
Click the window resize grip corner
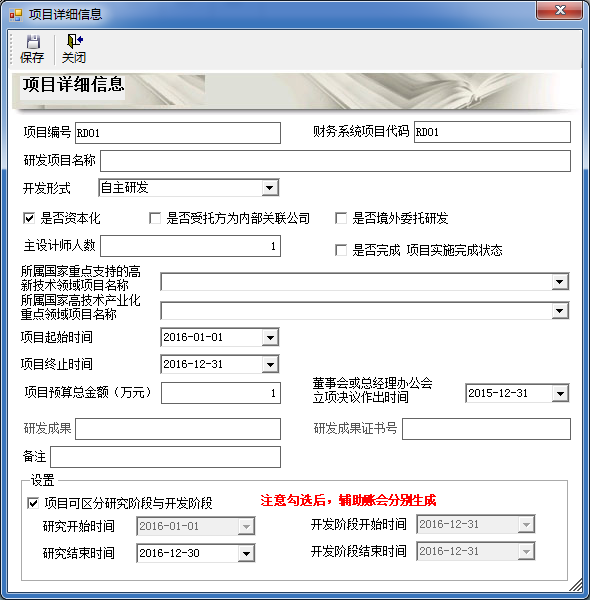coord(576,585)
